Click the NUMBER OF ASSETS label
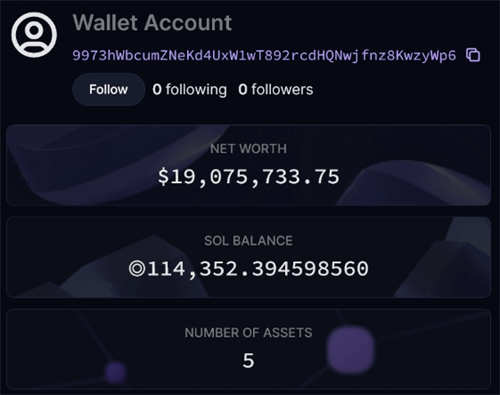This screenshot has height=395, width=500. click(x=248, y=333)
